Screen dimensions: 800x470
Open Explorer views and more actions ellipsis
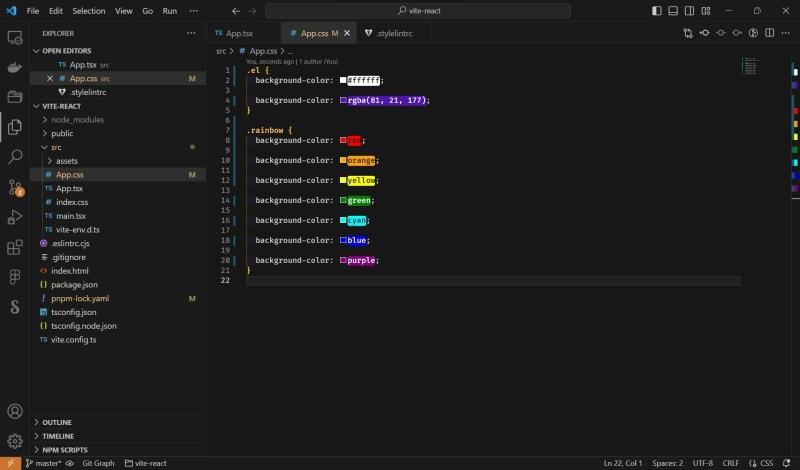coord(191,33)
